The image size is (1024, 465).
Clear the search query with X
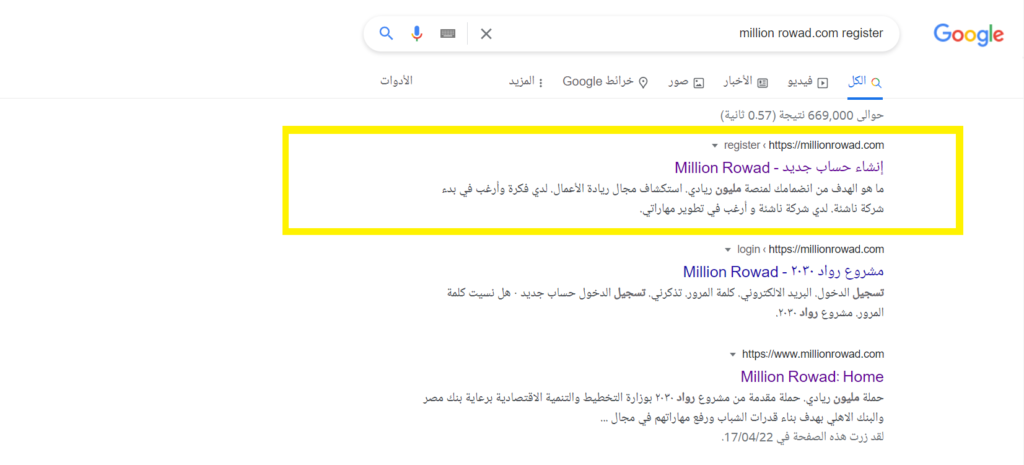[x=486, y=34]
